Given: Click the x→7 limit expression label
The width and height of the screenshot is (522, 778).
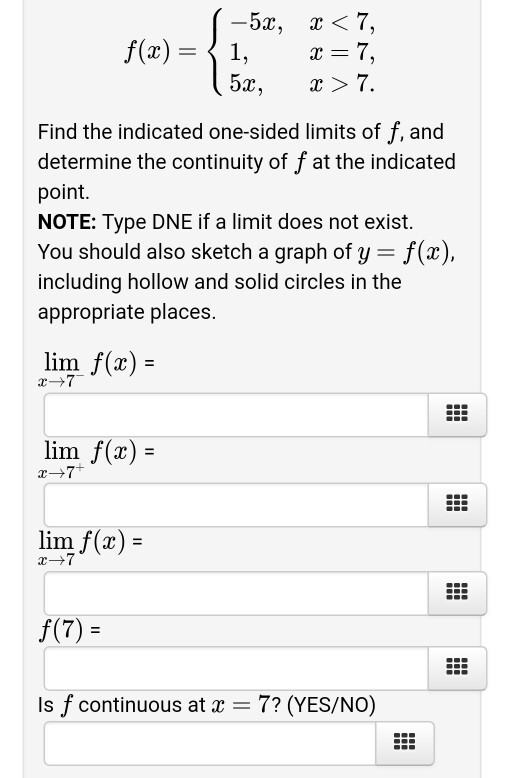Looking at the screenshot, I should click(90, 547).
